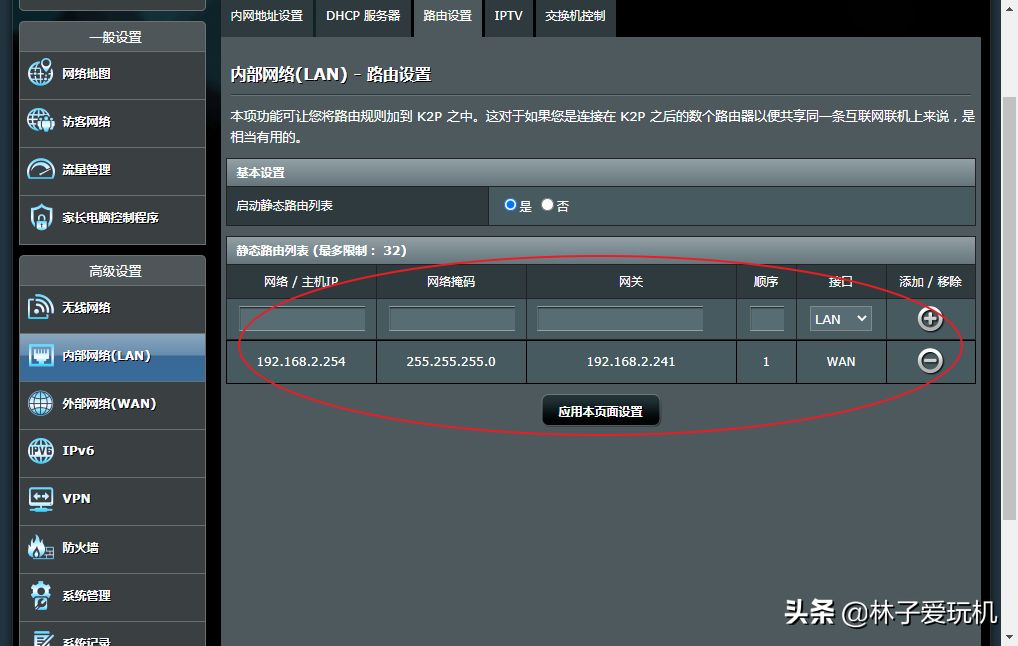Screen dimensions: 1018x646
Task: Click the 网络/主机IP input field
Action: tap(302, 319)
